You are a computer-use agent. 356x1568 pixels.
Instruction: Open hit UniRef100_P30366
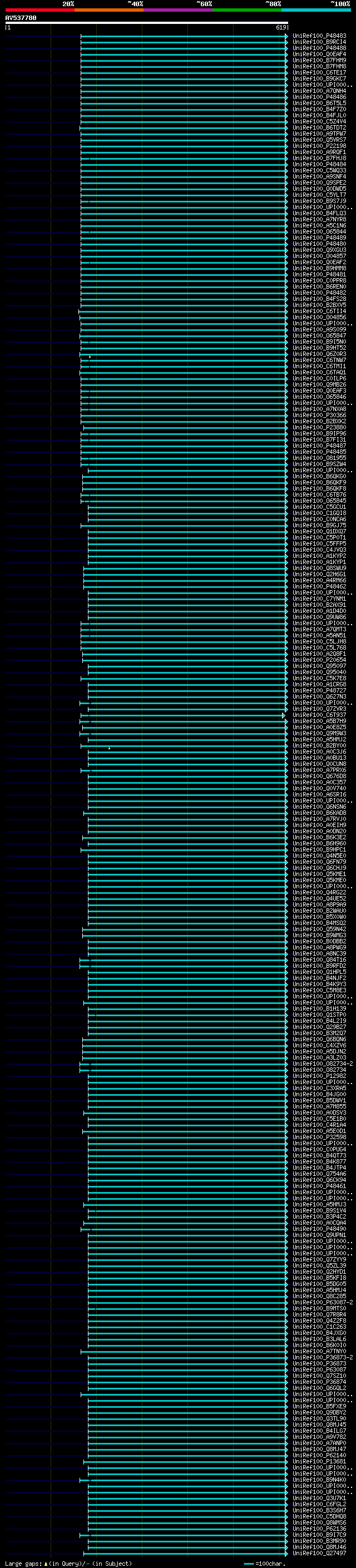319,415
